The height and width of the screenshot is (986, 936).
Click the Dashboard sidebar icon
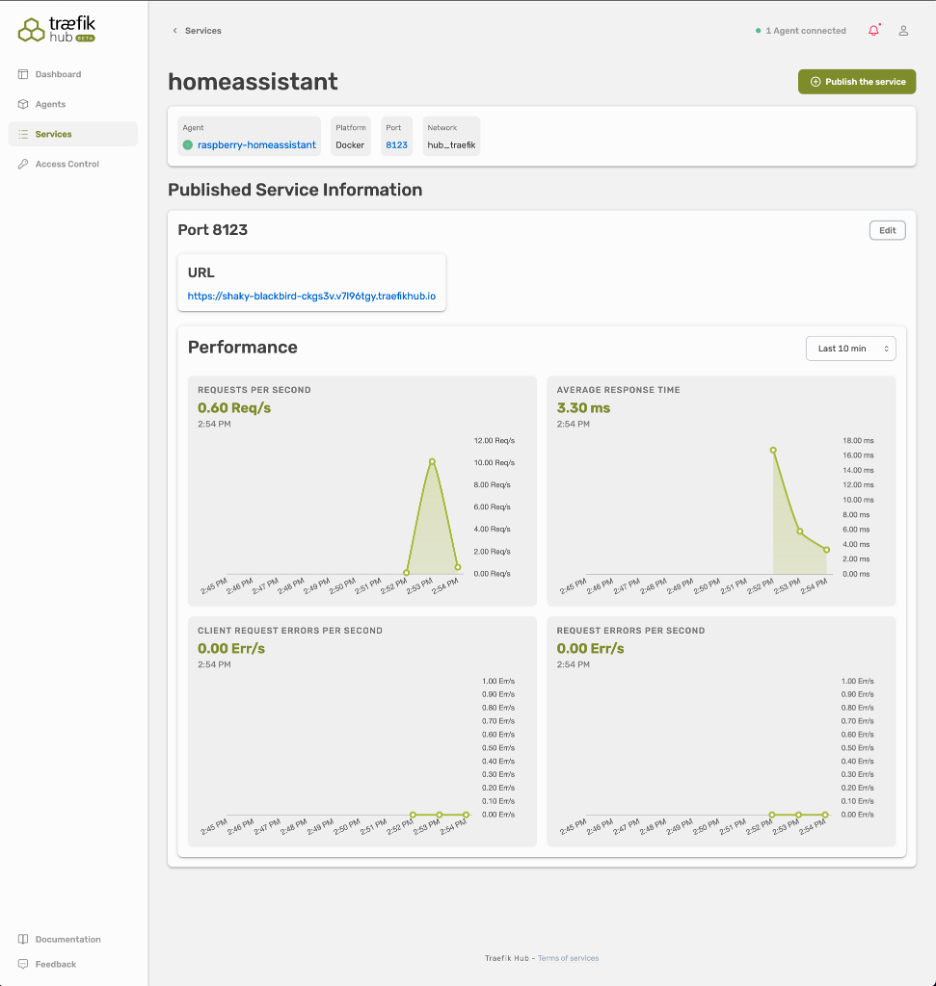tap(23, 74)
